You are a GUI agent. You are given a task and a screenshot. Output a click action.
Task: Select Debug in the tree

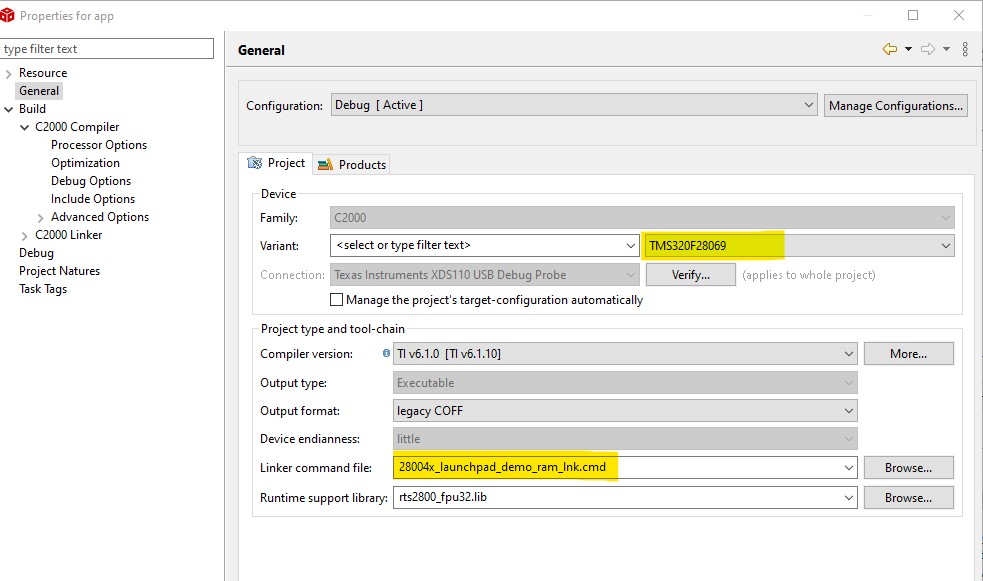36,253
